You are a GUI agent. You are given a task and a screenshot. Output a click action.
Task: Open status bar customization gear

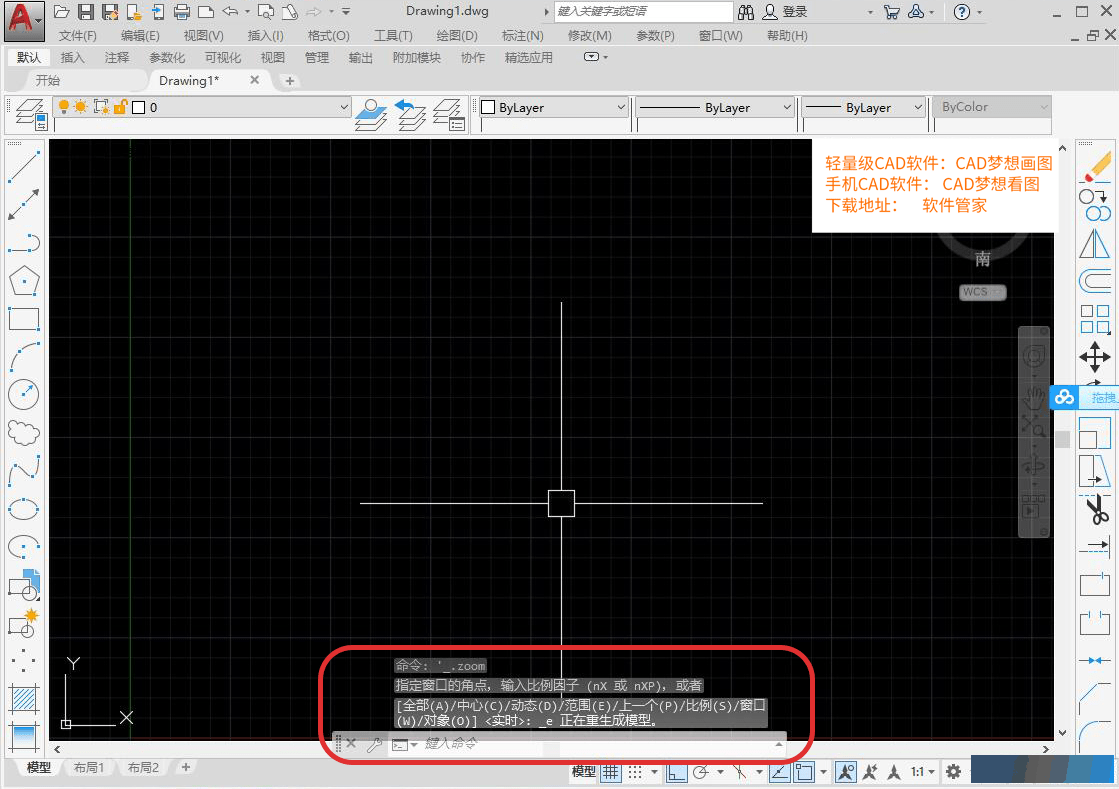point(953,771)
